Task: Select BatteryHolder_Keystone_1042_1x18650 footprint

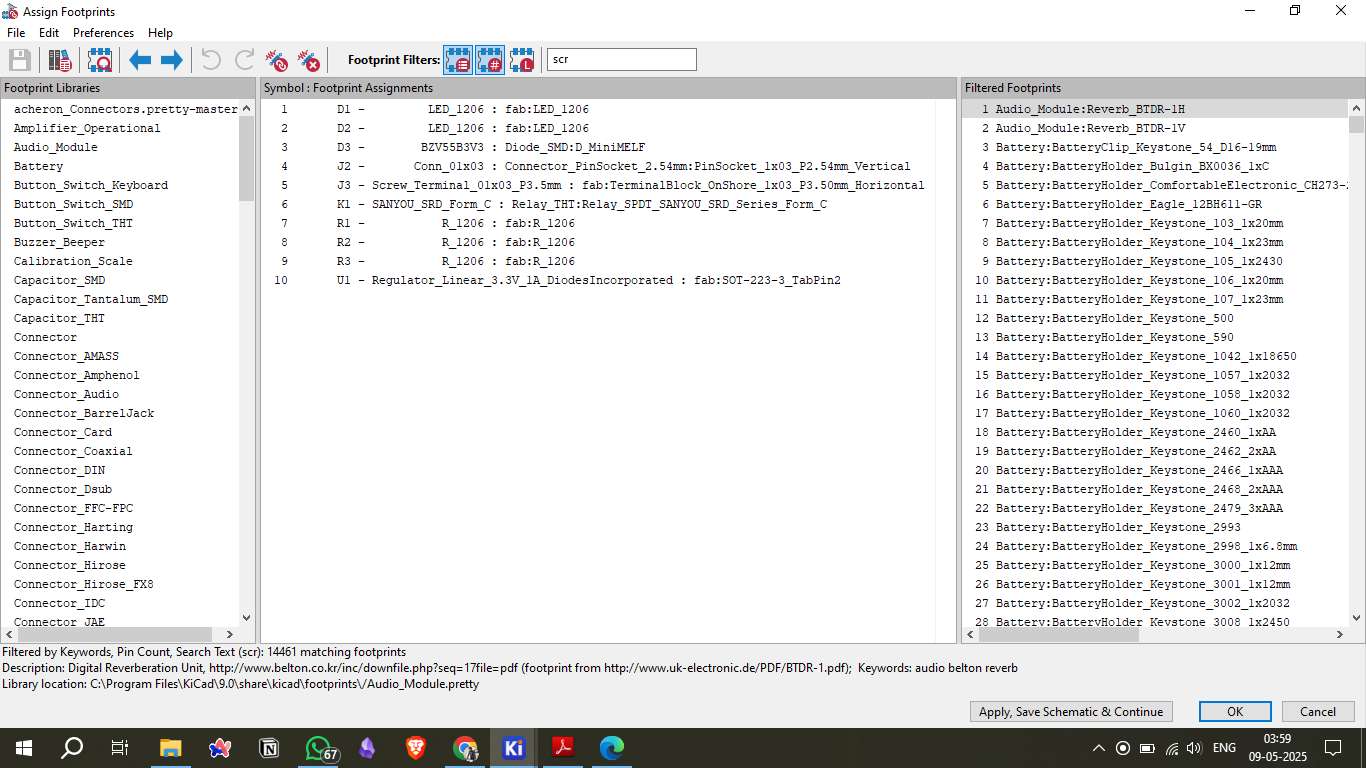Action: tap(1146, 356)
